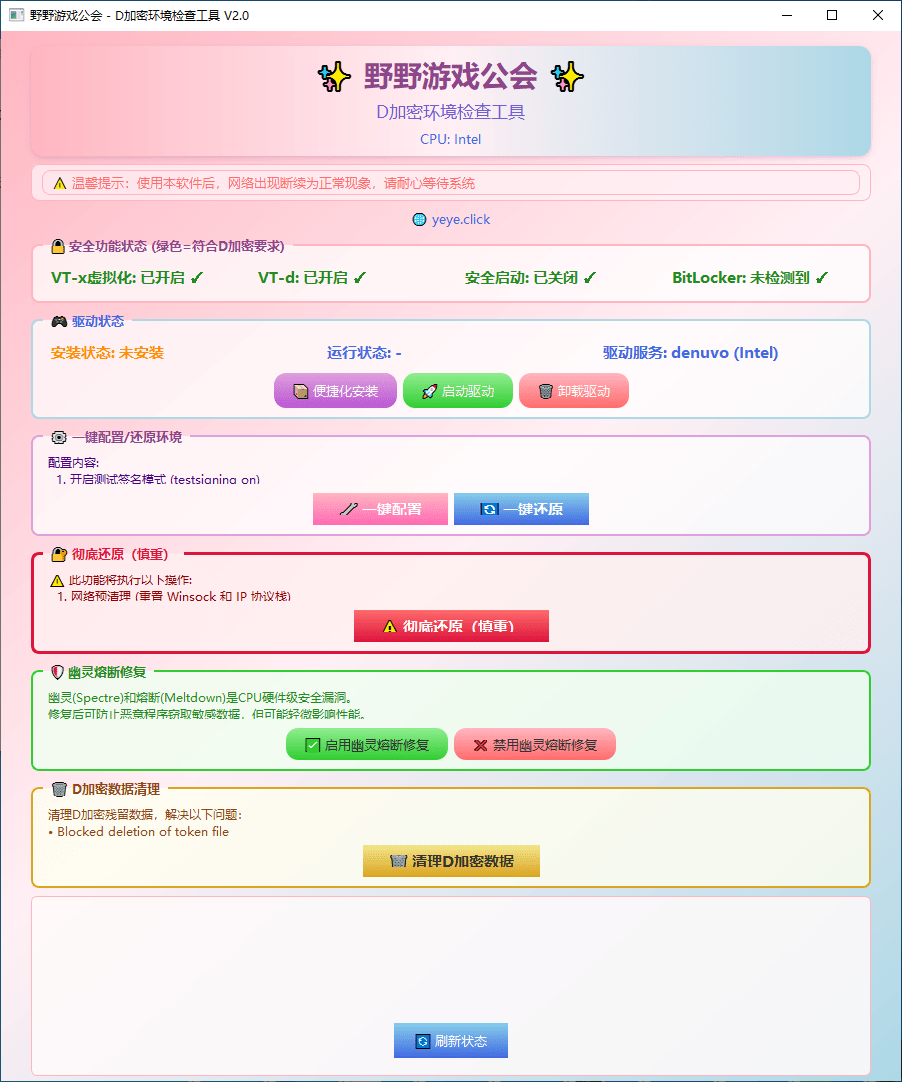Click the blue 一键还原 button
This screenshot has height=1082, width=902.
point(521,509)
